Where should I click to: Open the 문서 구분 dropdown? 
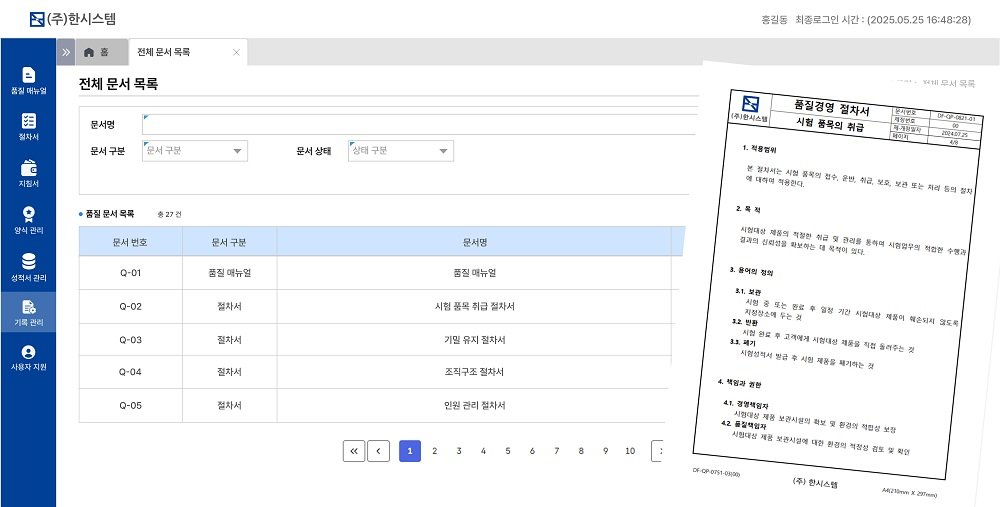pos(195,151)
